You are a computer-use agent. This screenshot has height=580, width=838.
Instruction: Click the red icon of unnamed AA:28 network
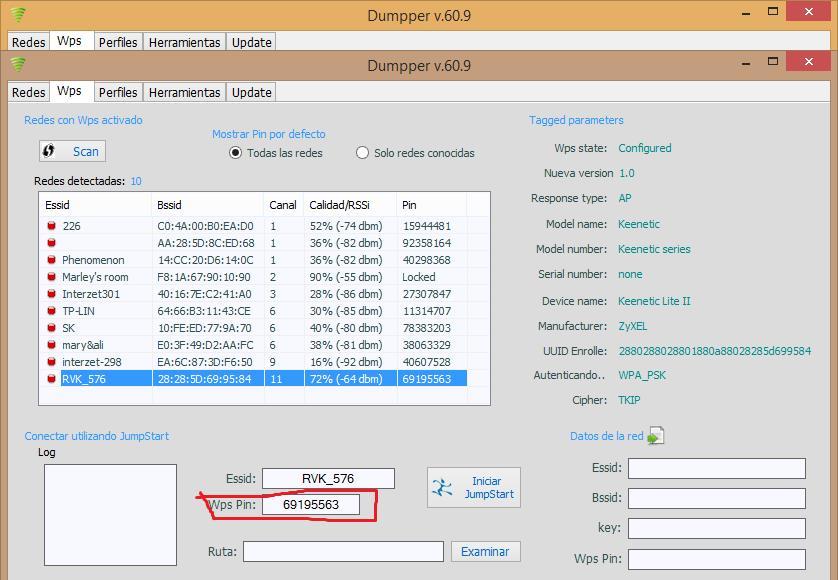point(51,243)
